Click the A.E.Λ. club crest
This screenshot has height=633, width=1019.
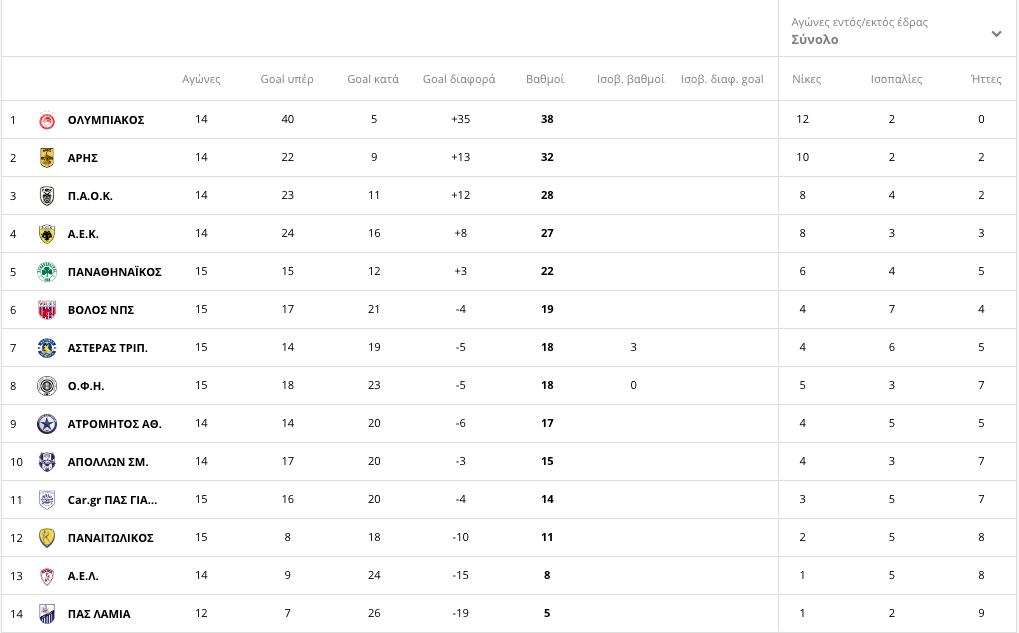click(x=47, y=576)
